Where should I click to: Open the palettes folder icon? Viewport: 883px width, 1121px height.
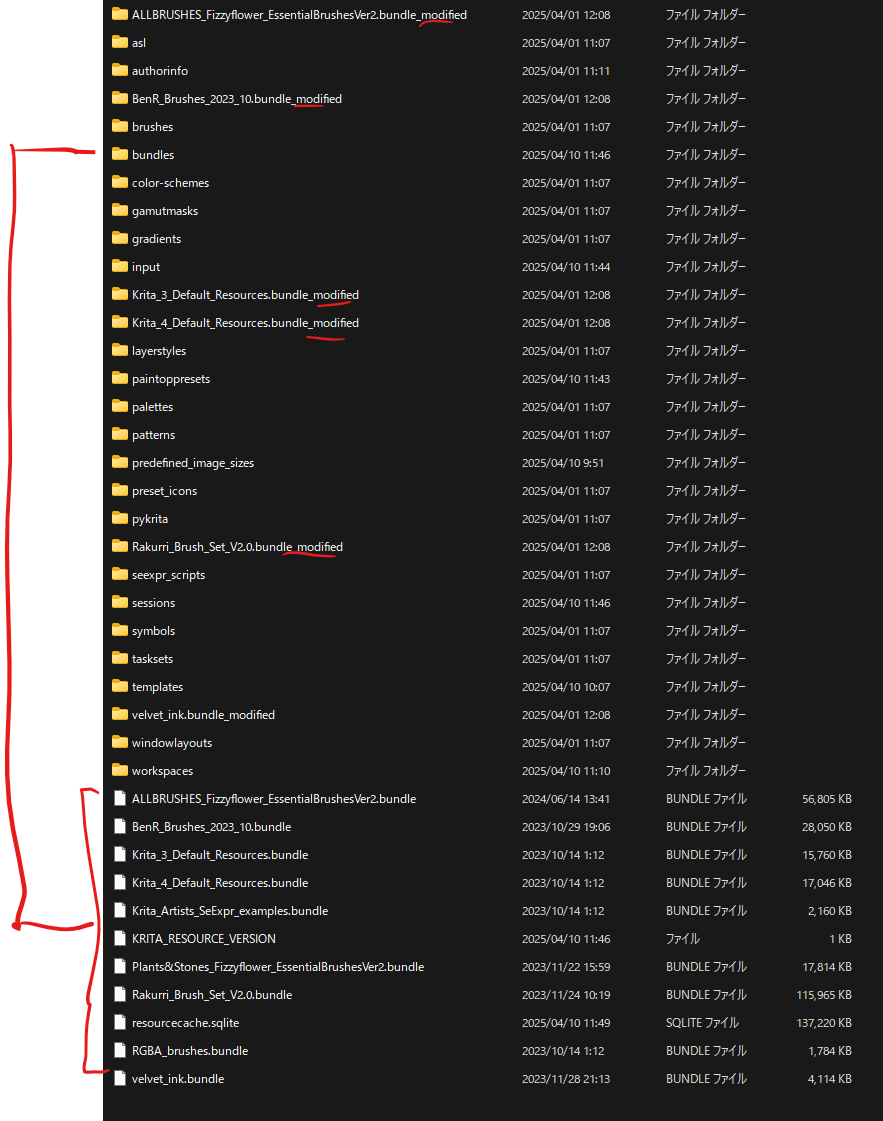coord(120,406)
